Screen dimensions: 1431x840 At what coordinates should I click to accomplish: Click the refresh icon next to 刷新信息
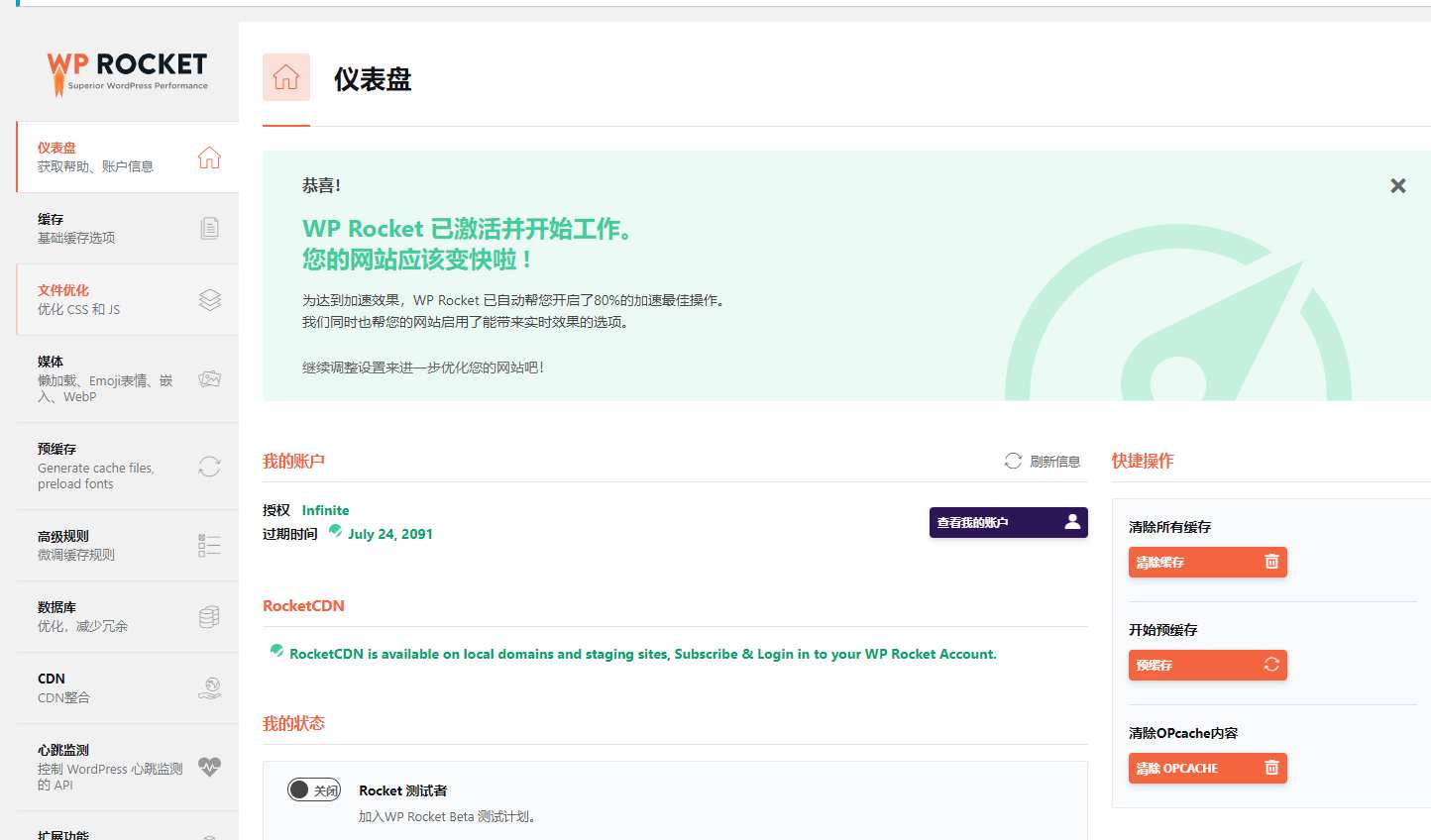point(1013,461)
